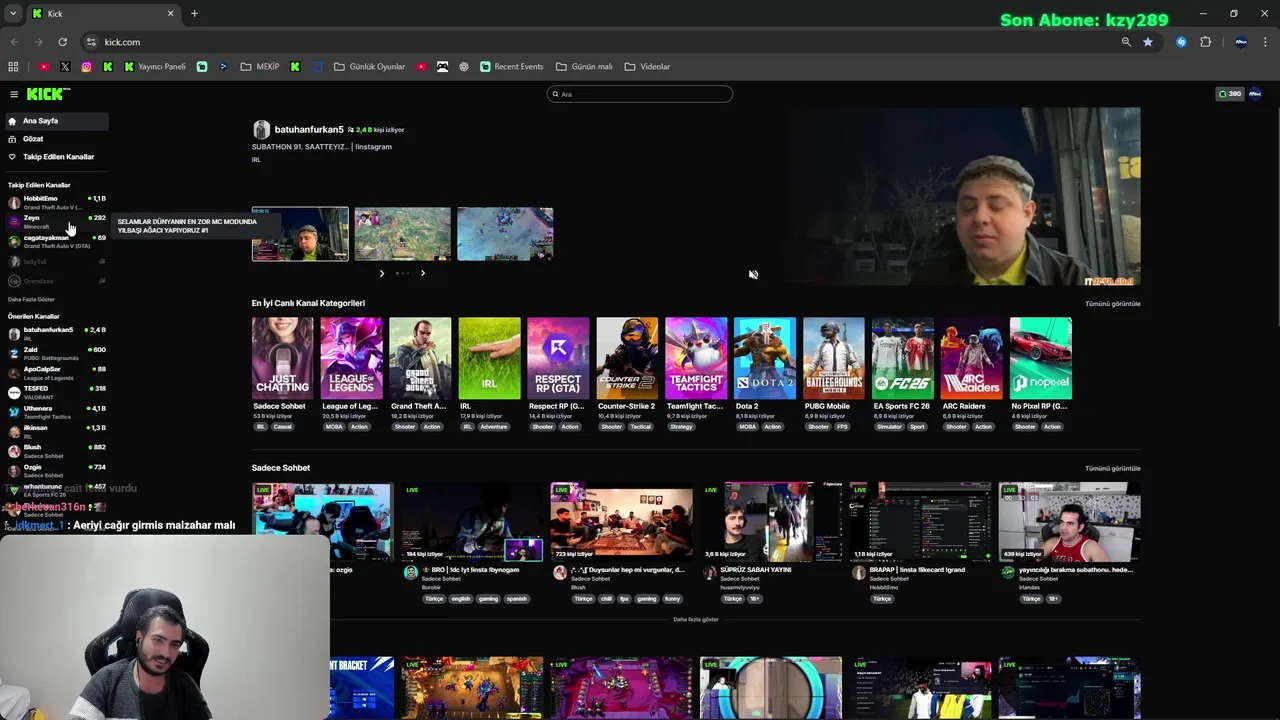Open the X (Twitter) bookmark

(x=65, y=67)
